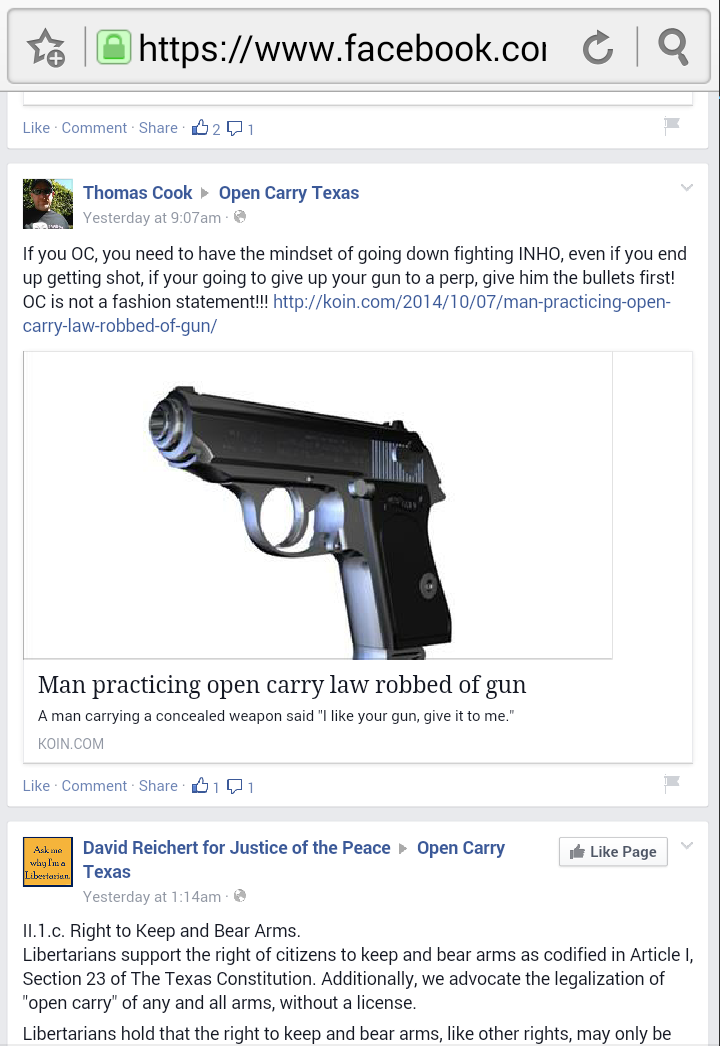Click Thomas Cook profile picture
This screenshot has height=1046, width=720.
(x=47, y=203)
